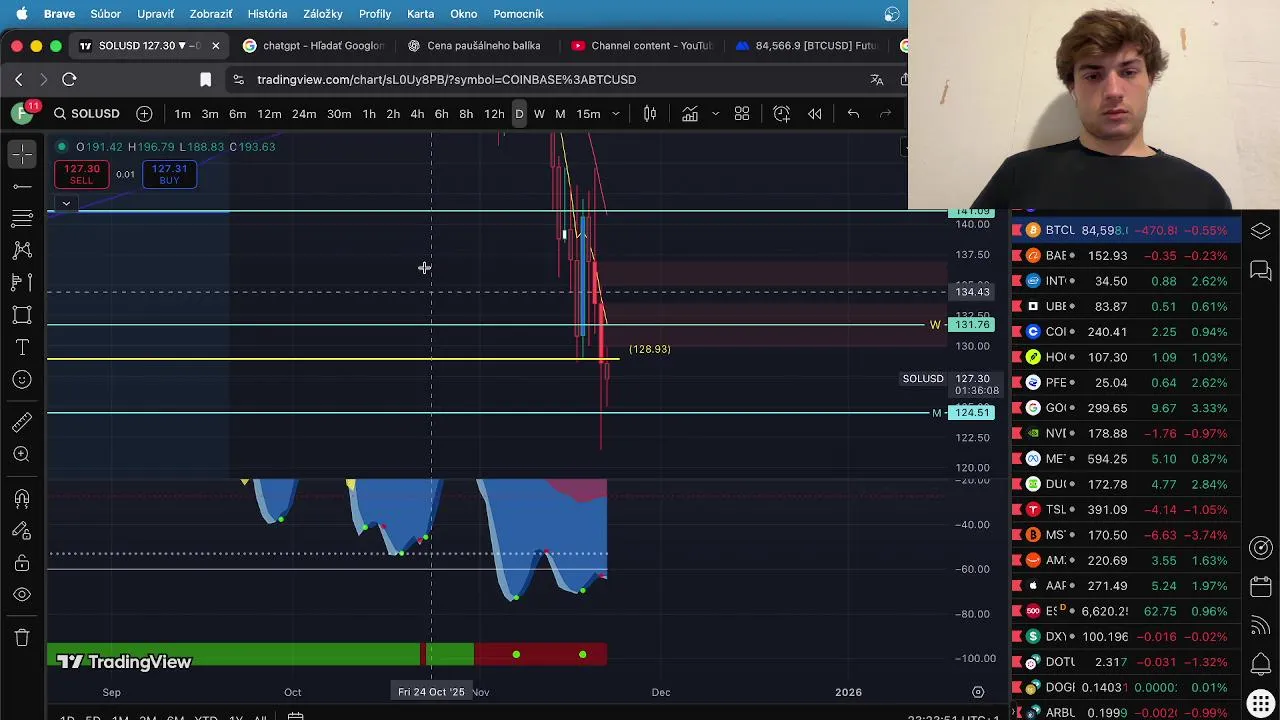
Task: Click the 127.31 BUY button
Action: pyautogui.click(x=169, y=174)
